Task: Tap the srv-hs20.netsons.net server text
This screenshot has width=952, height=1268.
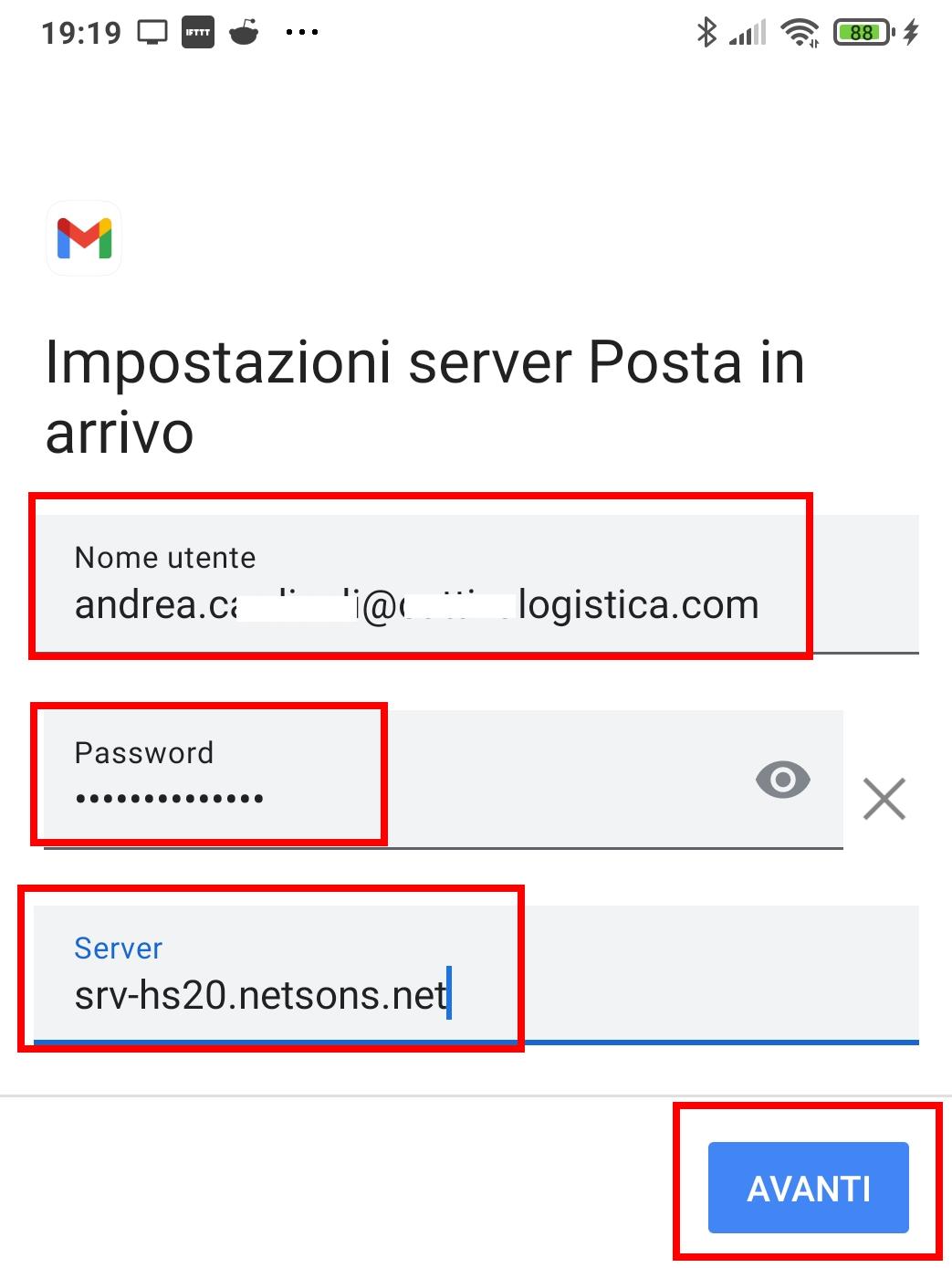Action: pyautogui.click(x=261, y=995)
